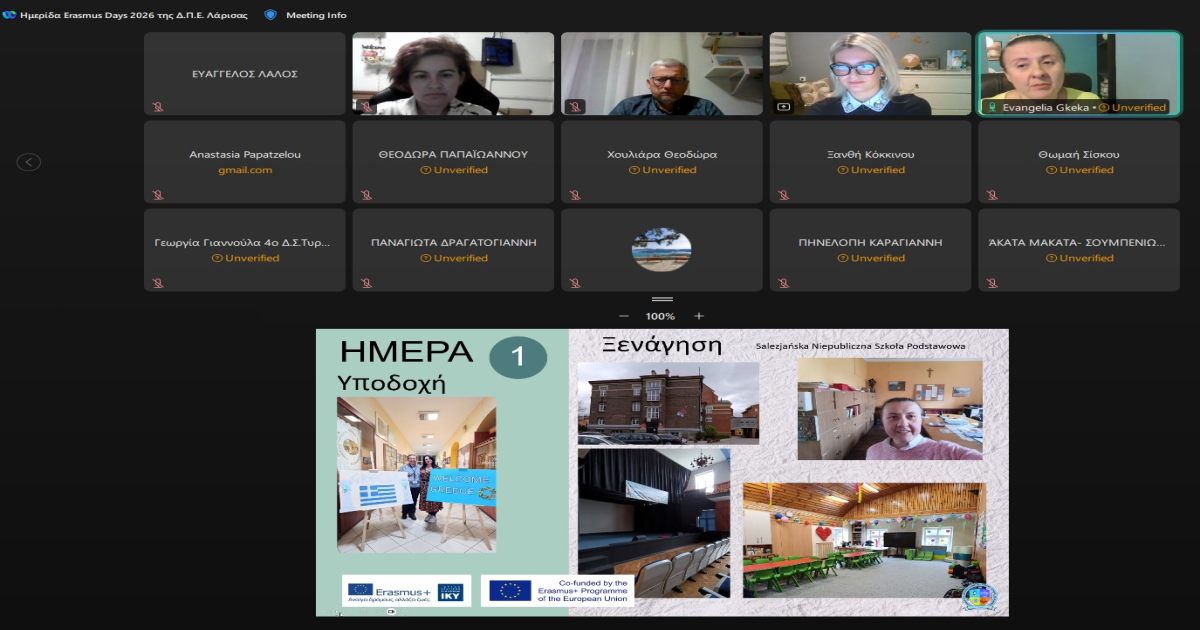
Task: Click the selfie office photo in slide
Action: pos(890,409)
